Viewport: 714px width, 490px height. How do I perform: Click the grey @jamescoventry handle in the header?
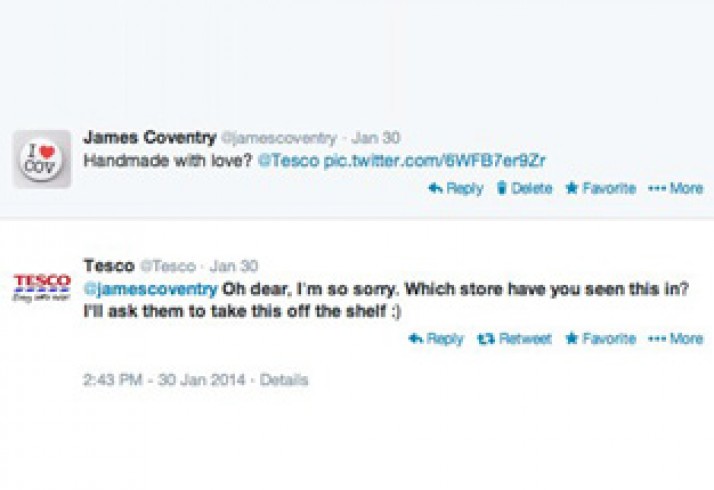(277, 138)
